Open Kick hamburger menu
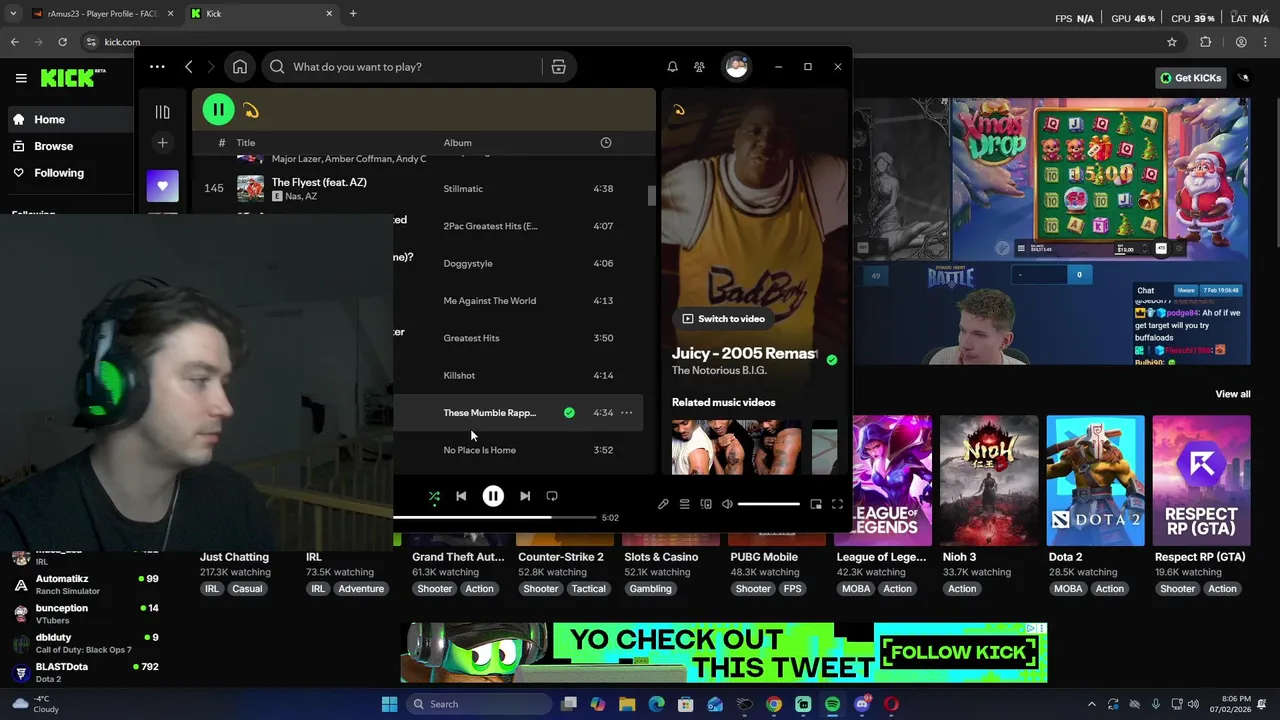1280x720 pixels. pos(21,78)
